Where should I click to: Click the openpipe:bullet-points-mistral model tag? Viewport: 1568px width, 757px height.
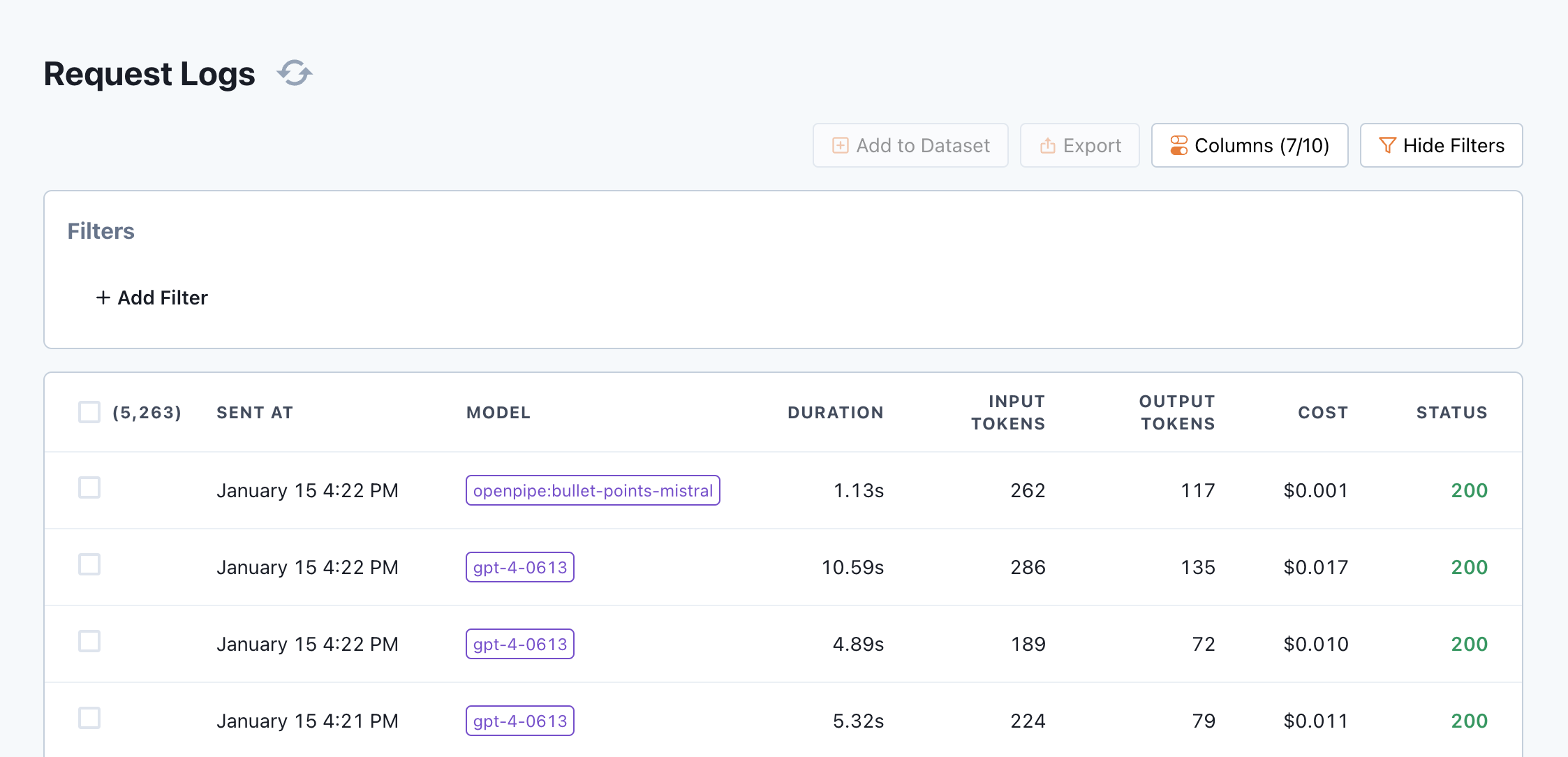(593, 490)
